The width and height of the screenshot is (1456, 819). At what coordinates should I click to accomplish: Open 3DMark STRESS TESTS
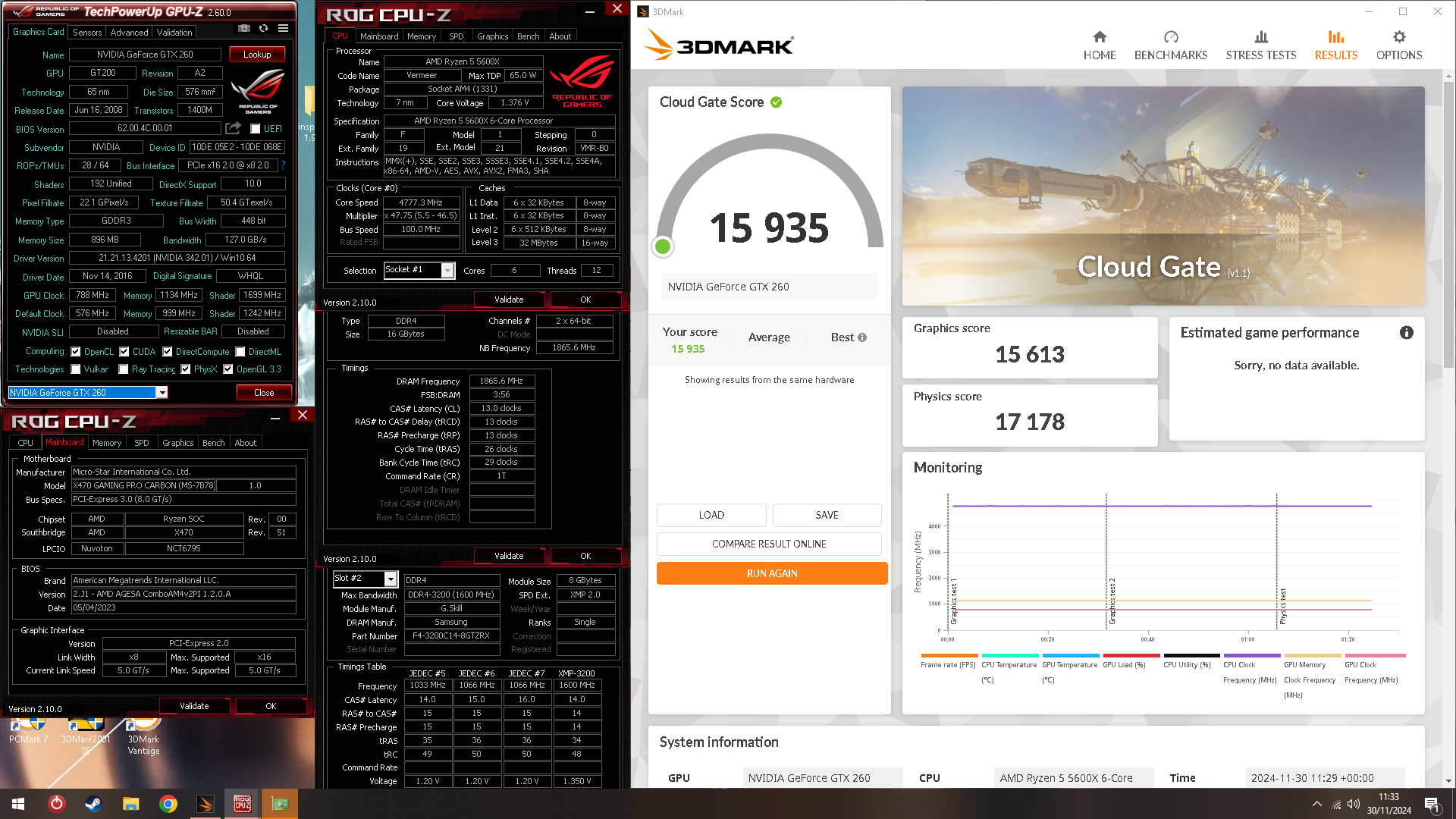[x=1260, y=45]
